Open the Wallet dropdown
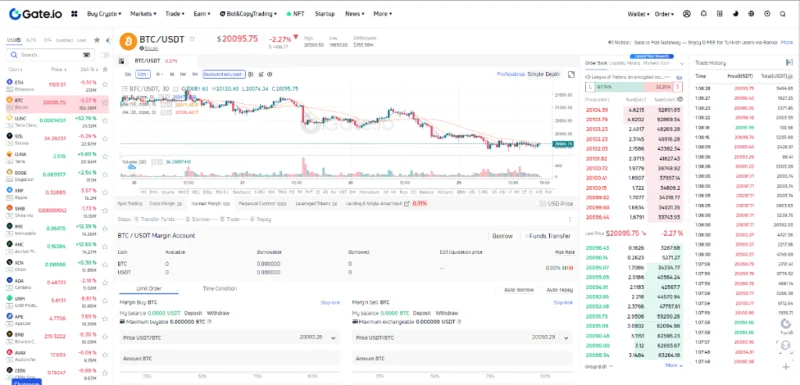Screen dimensions: 800x385 click(639, 14)
